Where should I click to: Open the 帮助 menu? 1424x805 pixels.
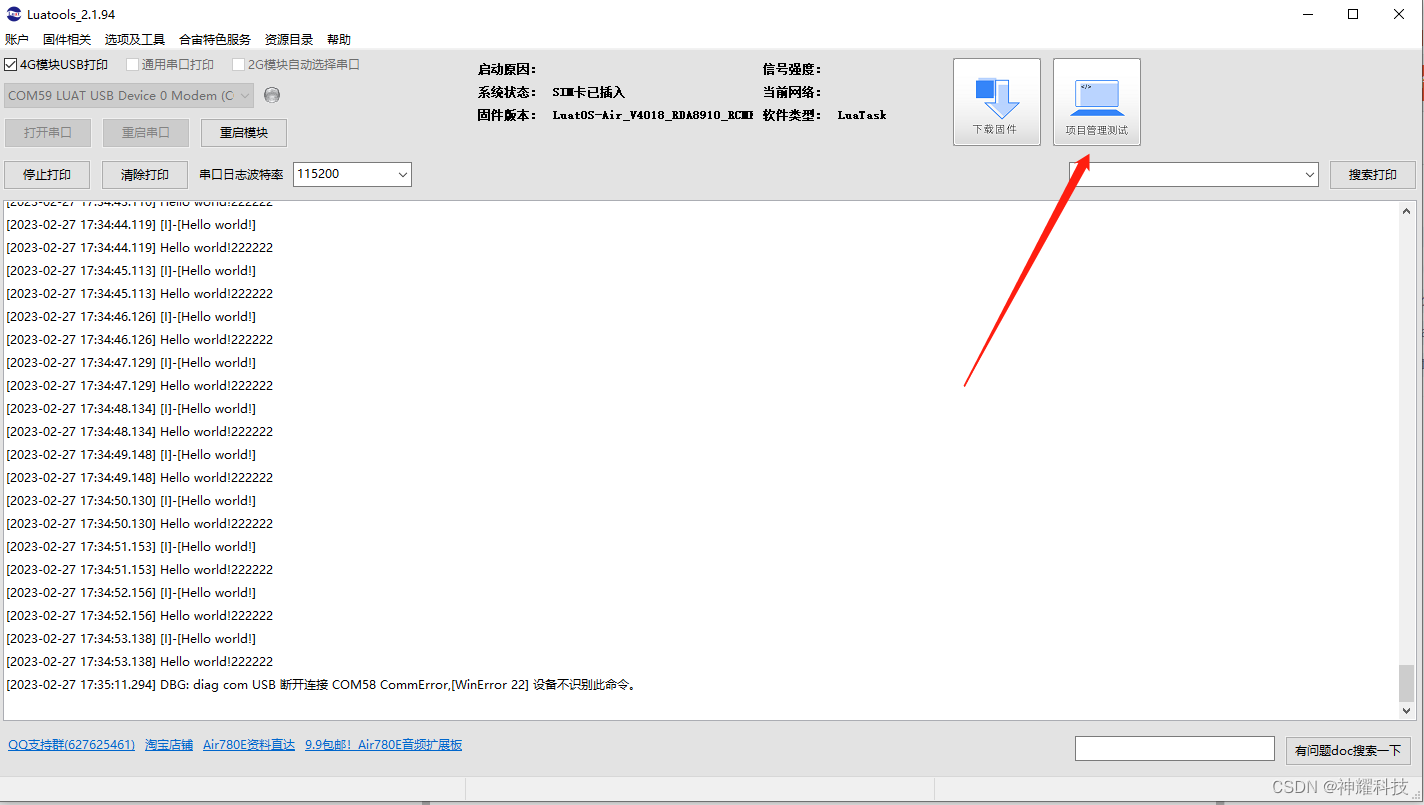(339, 39)
